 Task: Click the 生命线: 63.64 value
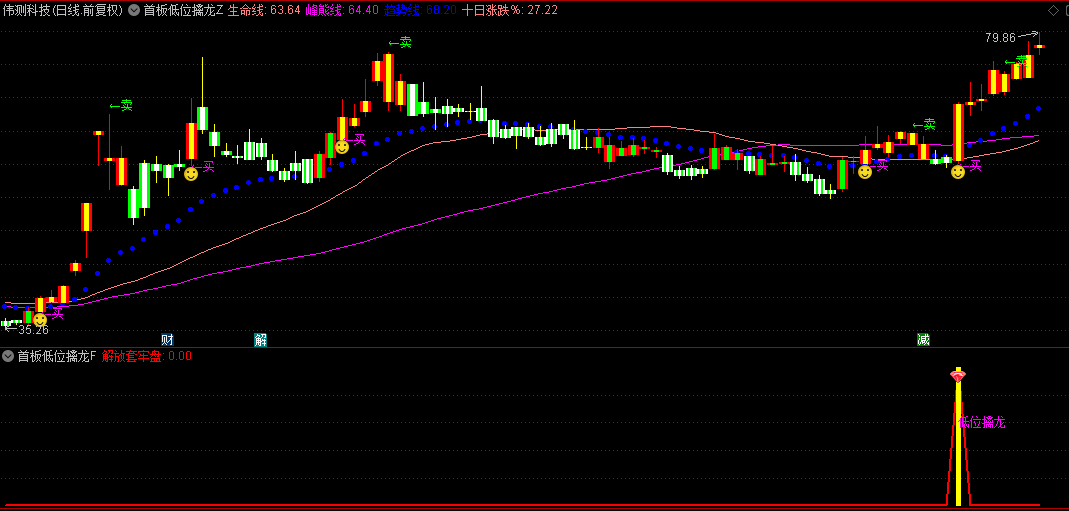point(264,10)
